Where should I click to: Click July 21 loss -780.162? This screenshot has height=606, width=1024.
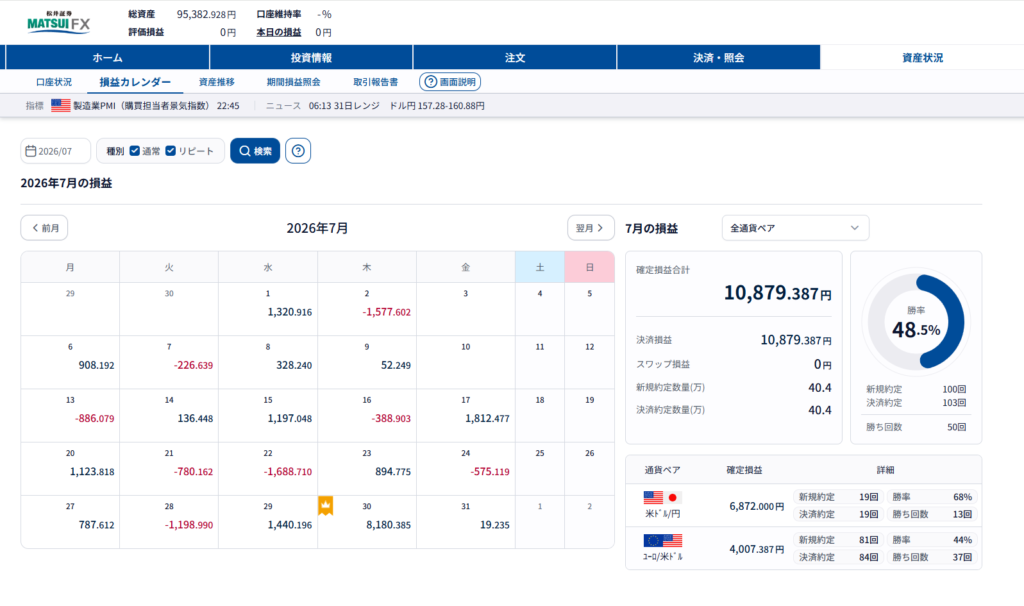point(193,471)
